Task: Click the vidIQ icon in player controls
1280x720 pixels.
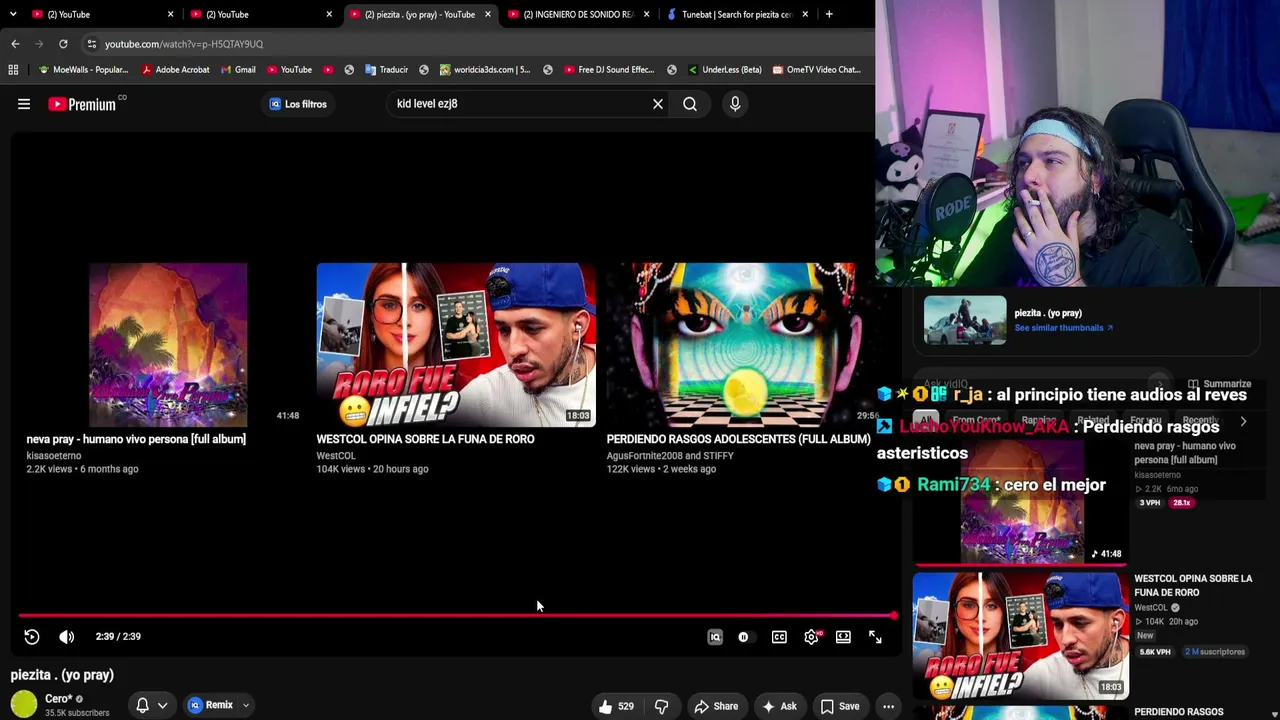Action: (715, 637)
